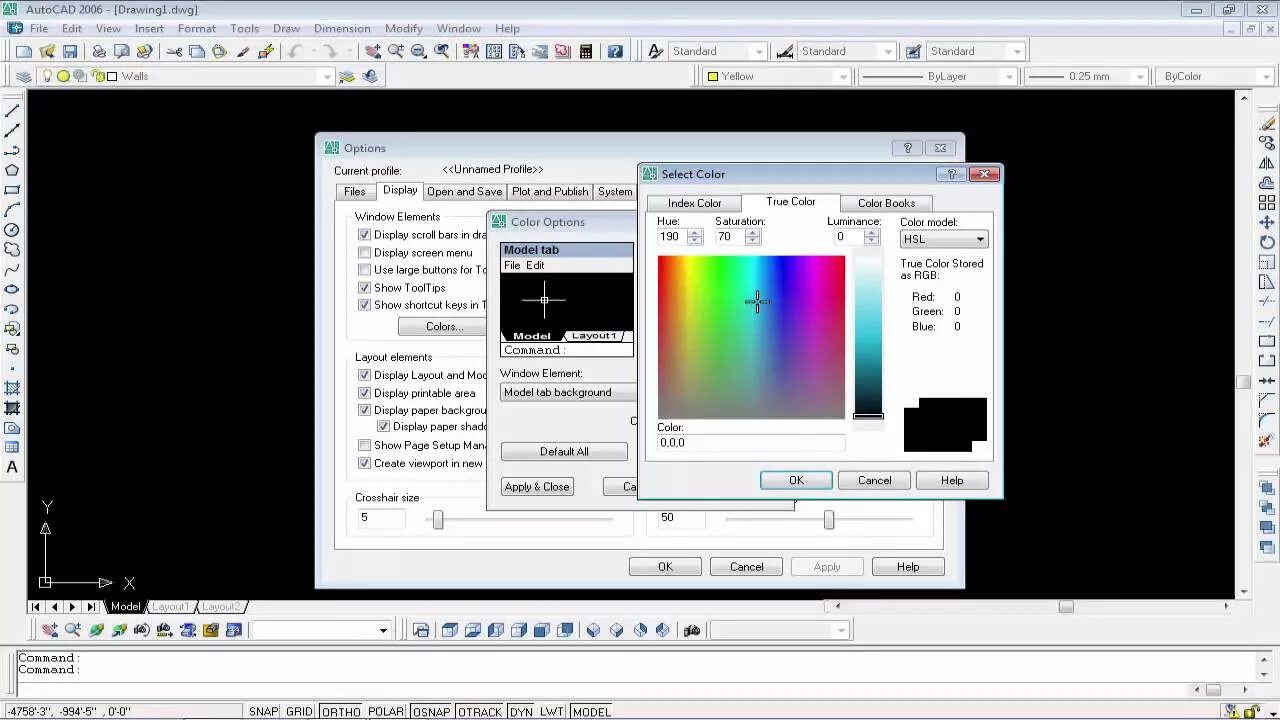Click the Cut scissors icon

coord(174,51)
